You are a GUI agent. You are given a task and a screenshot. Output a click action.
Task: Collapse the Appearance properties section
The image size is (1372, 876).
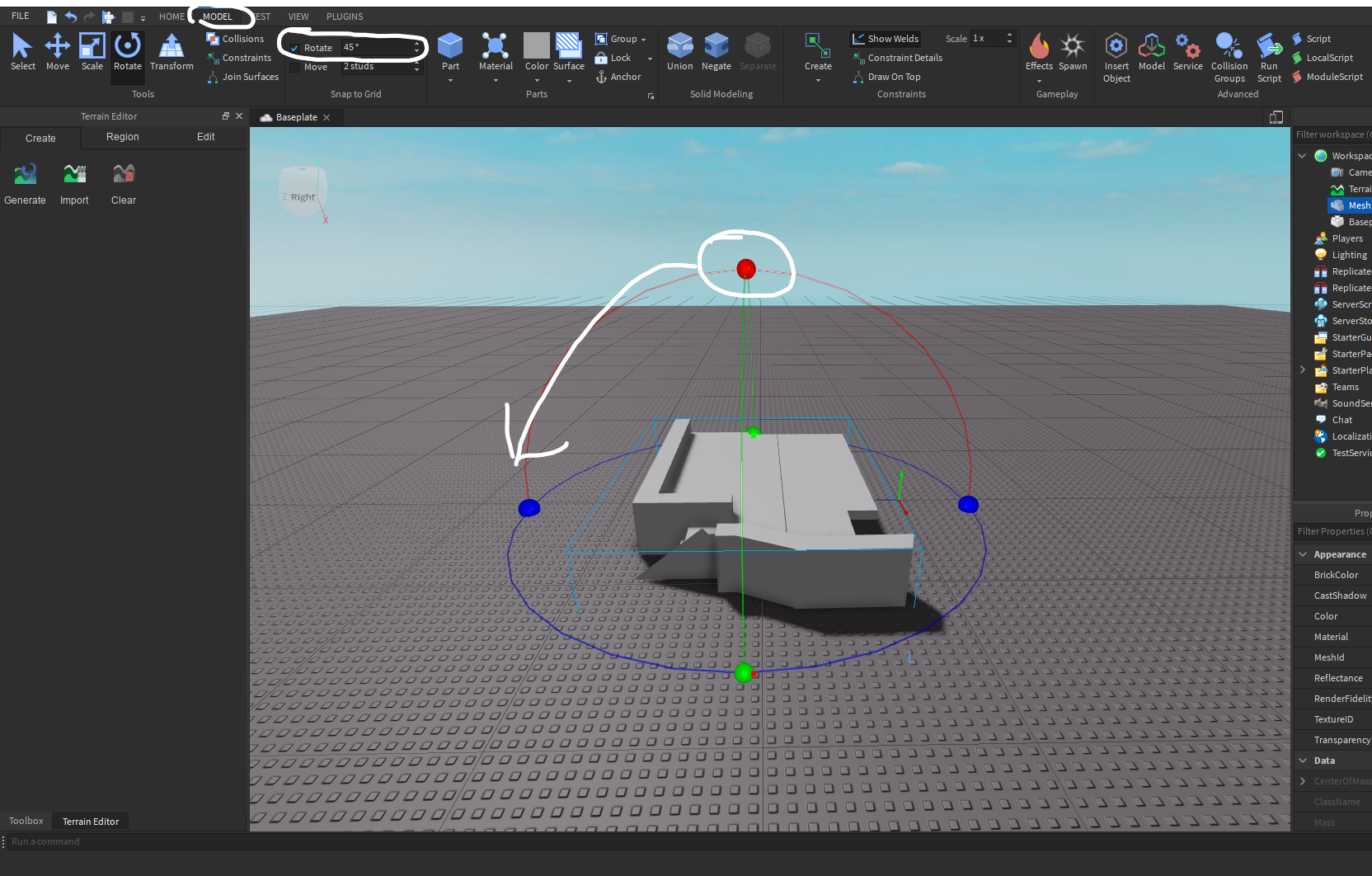point(1303,554)
